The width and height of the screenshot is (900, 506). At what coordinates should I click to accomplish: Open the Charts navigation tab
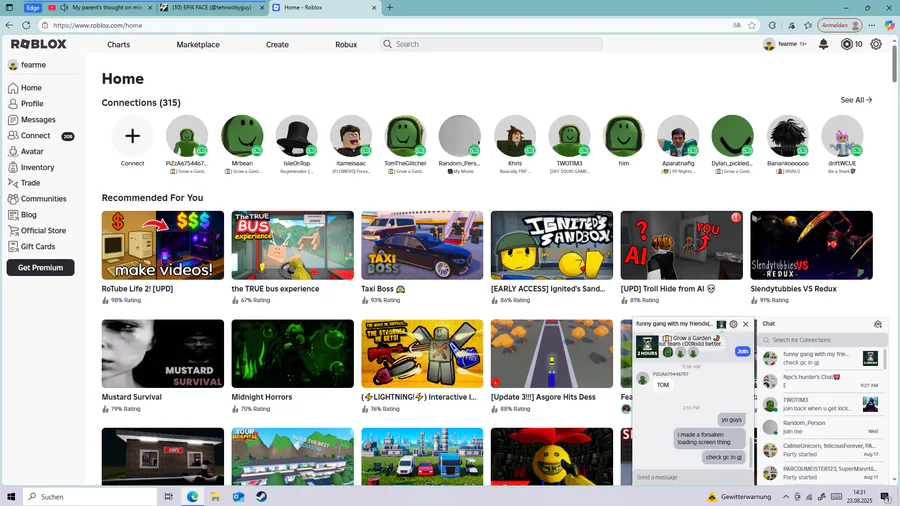[x=118, y=44]
